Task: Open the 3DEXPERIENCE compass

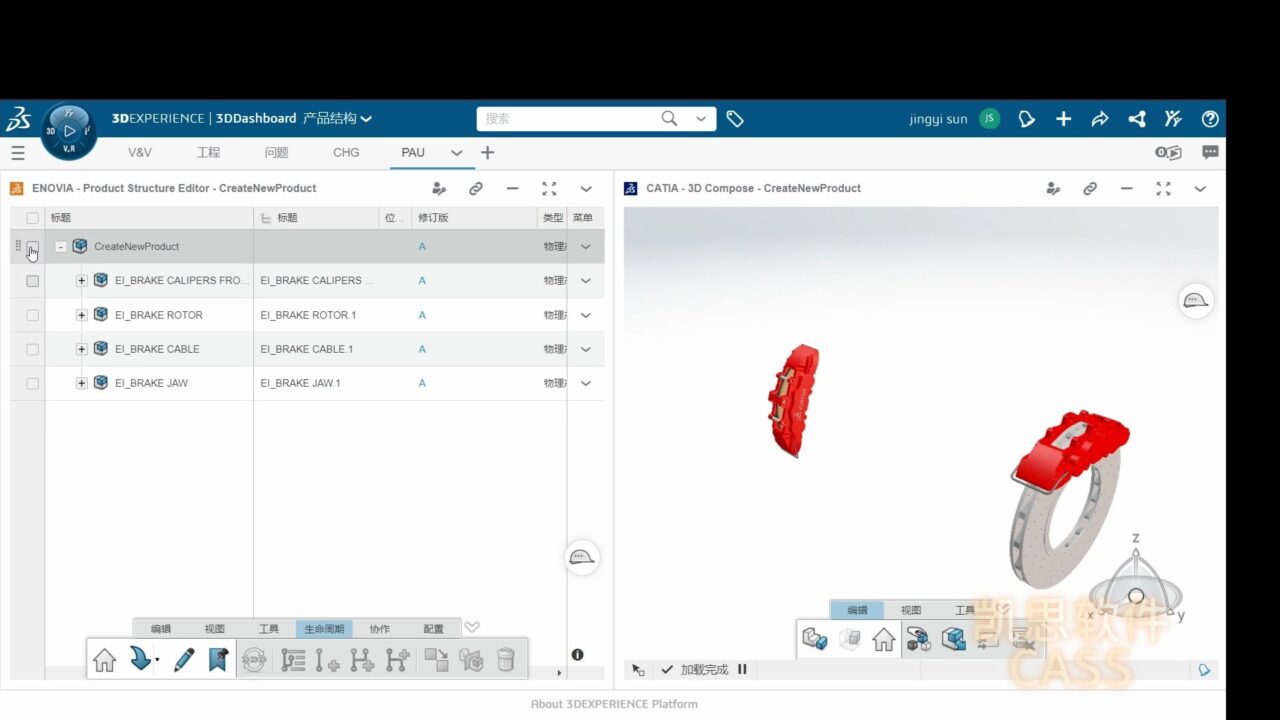Action: point(69,131)
